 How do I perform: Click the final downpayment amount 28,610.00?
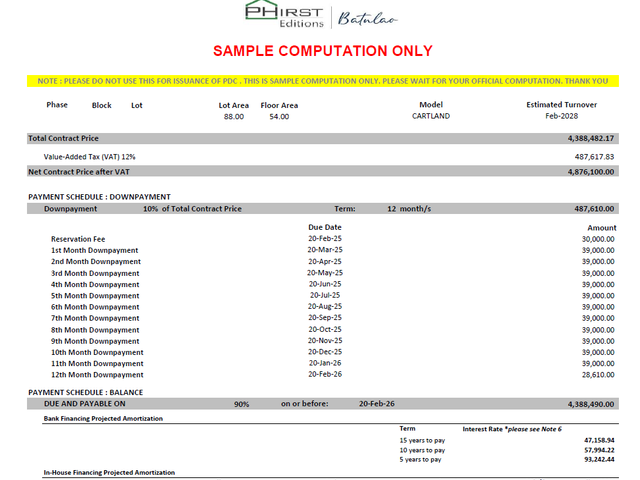[x=598, y=375]
